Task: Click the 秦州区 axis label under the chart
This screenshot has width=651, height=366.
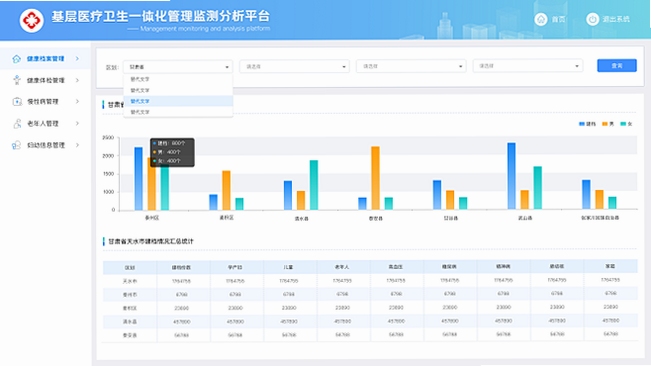Action: [152, 217]
